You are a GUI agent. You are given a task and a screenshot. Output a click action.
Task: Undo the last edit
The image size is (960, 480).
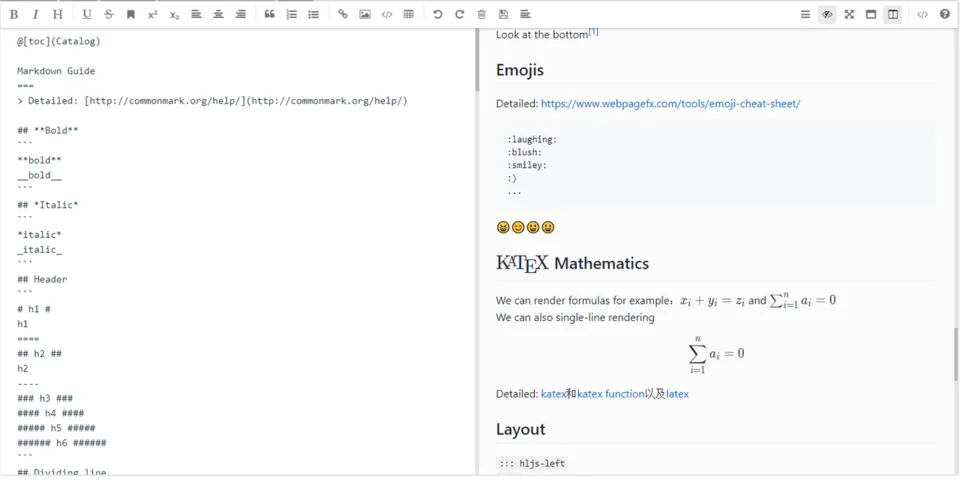tap(437, 15)
